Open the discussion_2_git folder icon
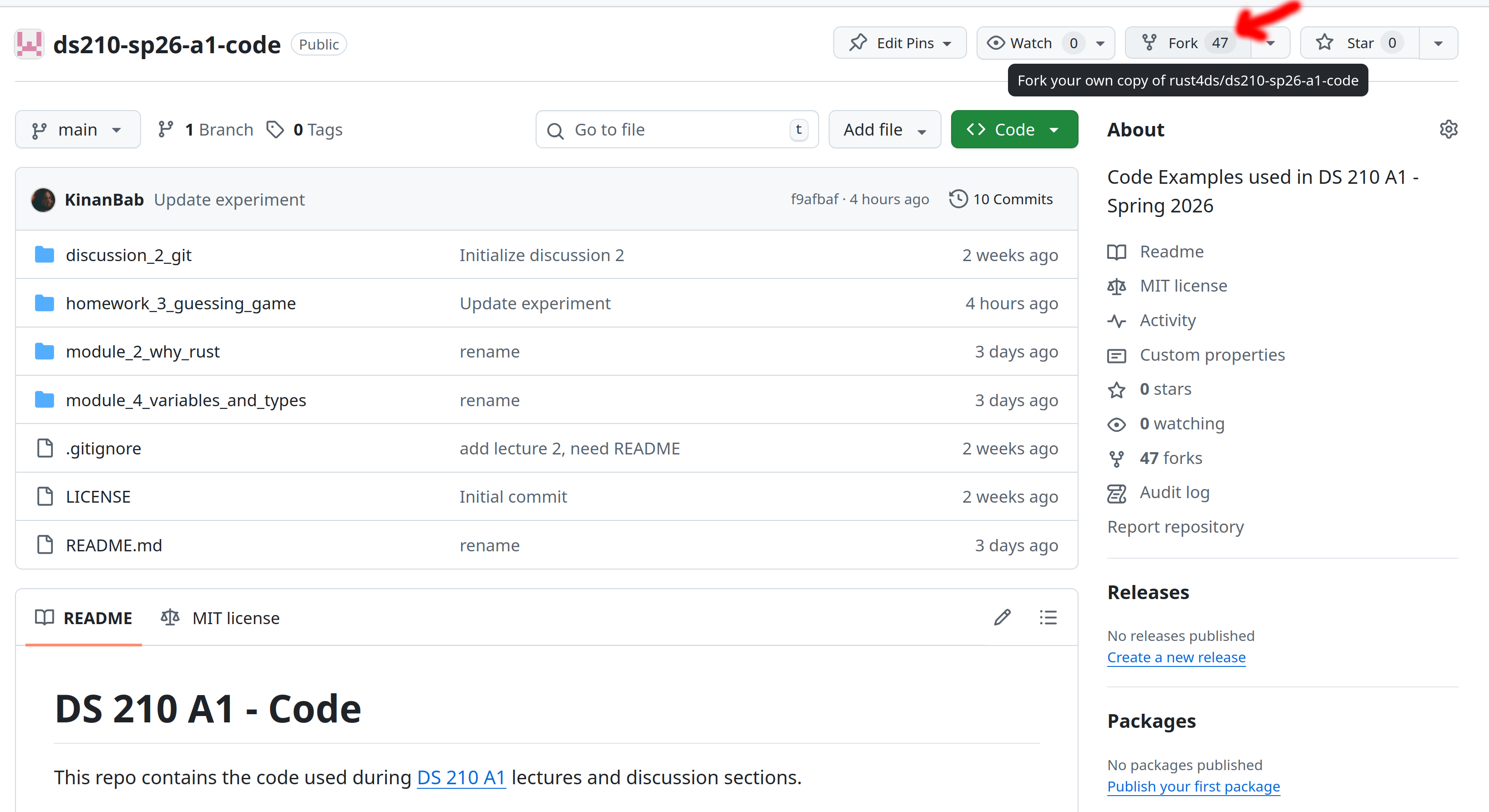 (x=45, y=254)
